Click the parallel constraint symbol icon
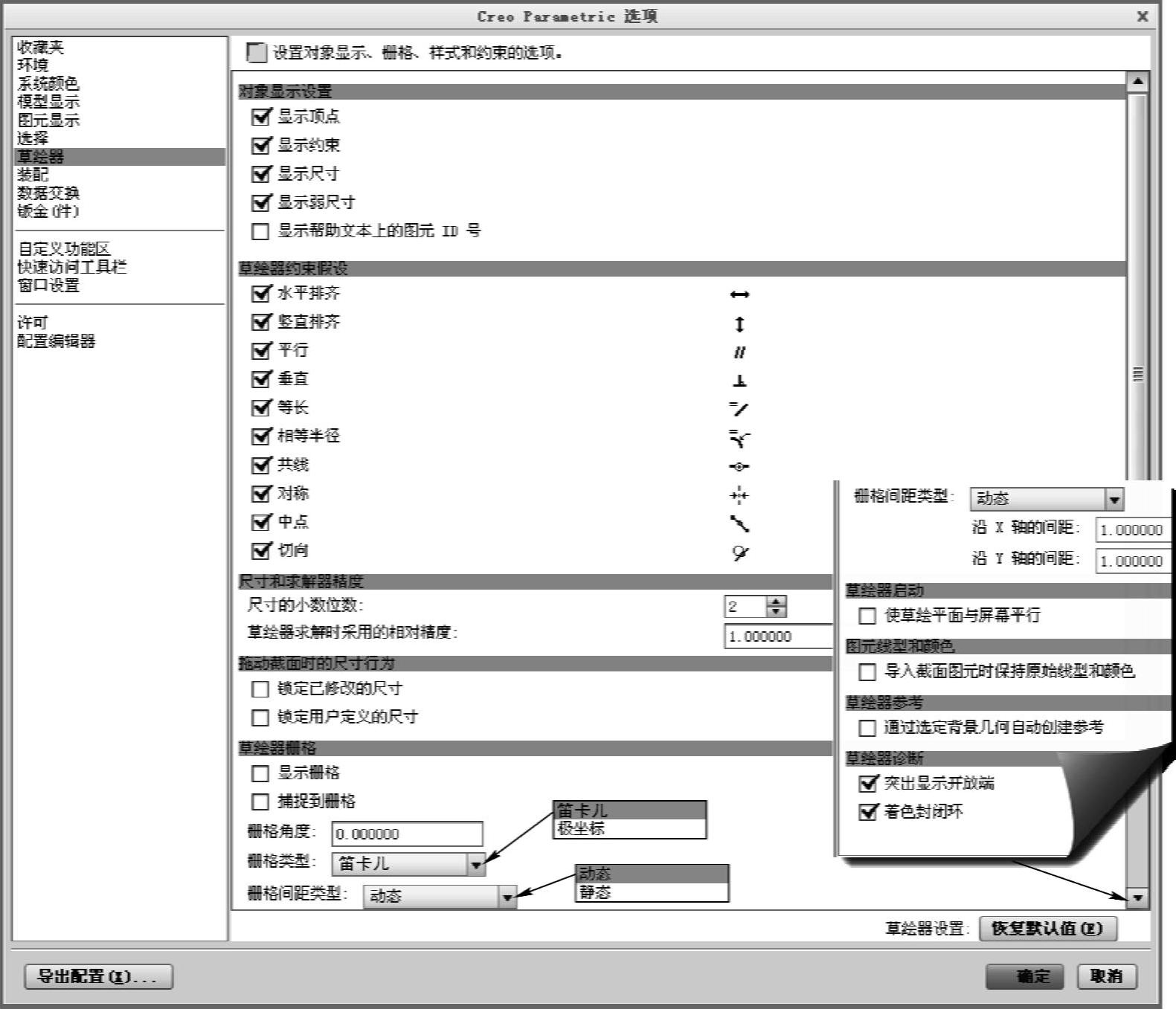Viewport: 1176px width, 1009px height. pyautogui.click(x=739, y=352)
